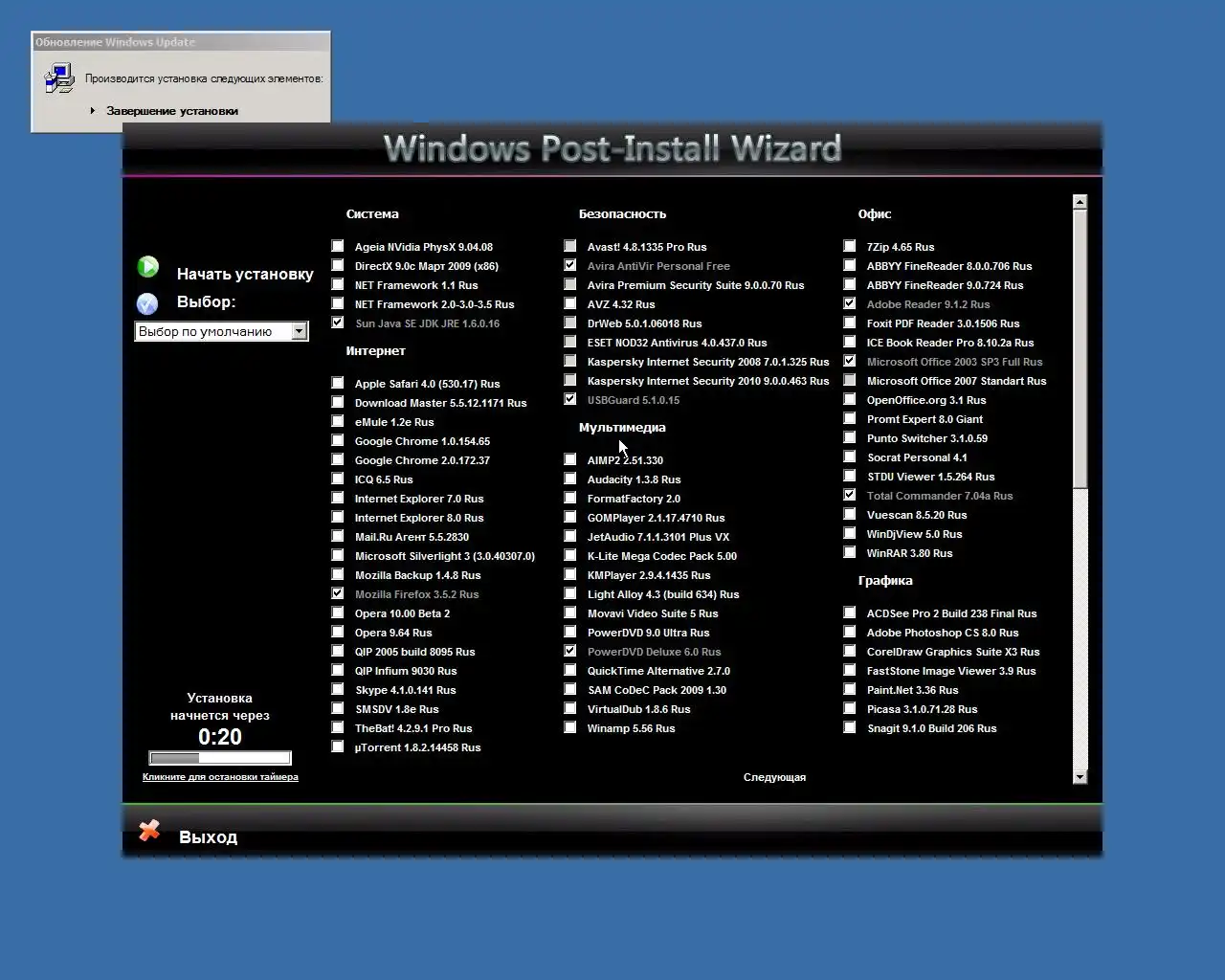Check ICQ 6.5 Rus
Image resolution: width=1225 pixels, height=980 pixels.
(338, 479)
